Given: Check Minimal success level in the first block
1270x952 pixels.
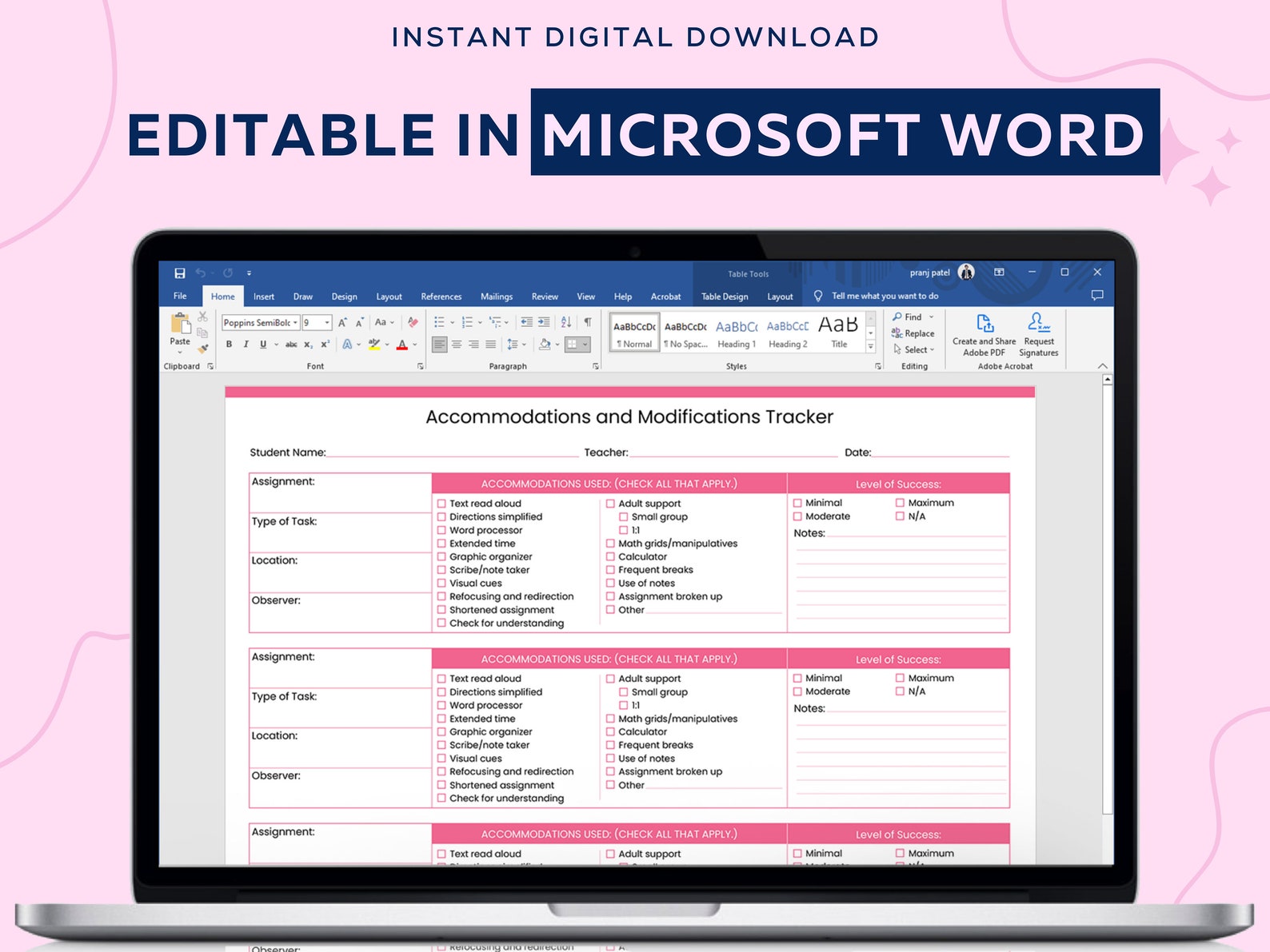Looking at the screenshot, I should pos(797,503).
